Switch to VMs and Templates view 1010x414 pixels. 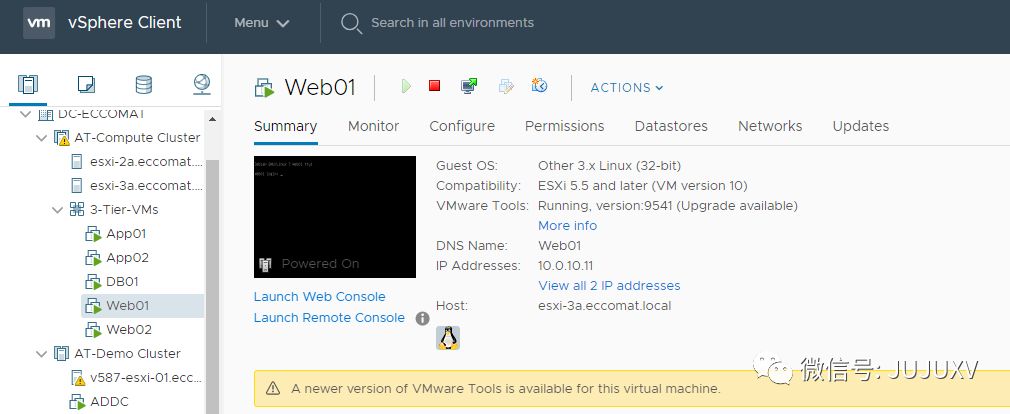[x=86, y=84]
